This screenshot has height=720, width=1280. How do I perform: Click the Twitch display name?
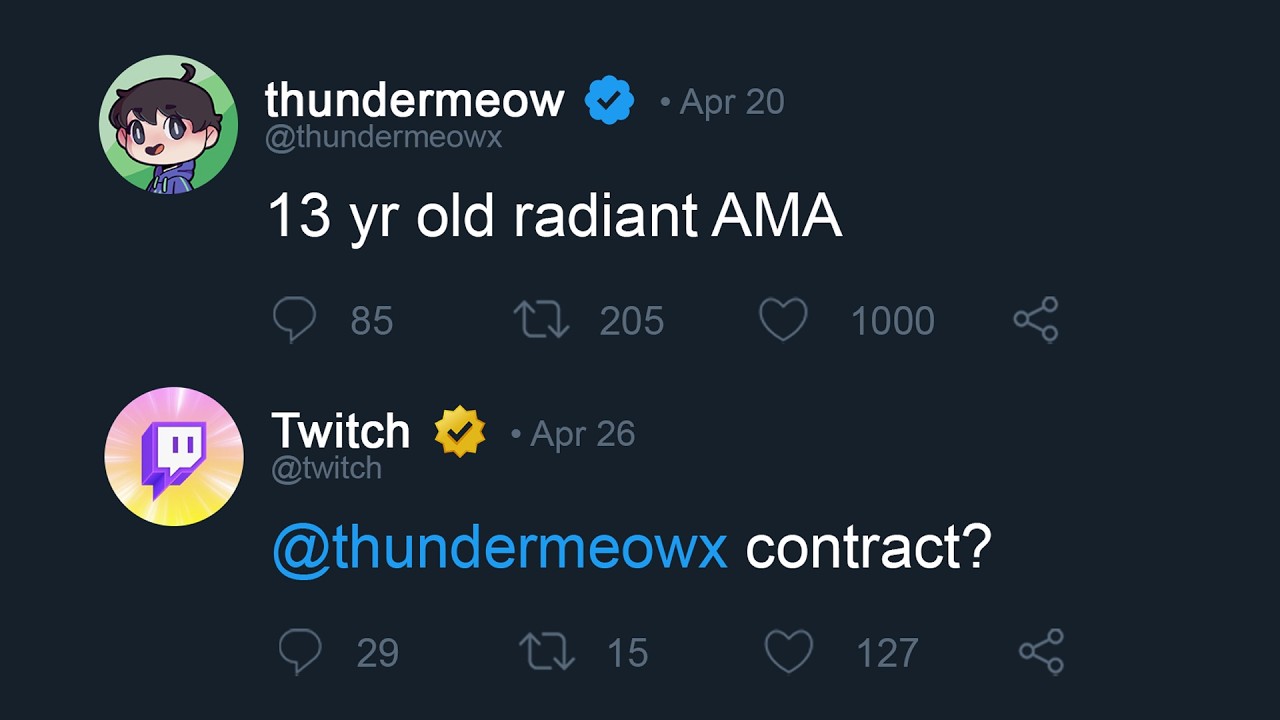341,432
